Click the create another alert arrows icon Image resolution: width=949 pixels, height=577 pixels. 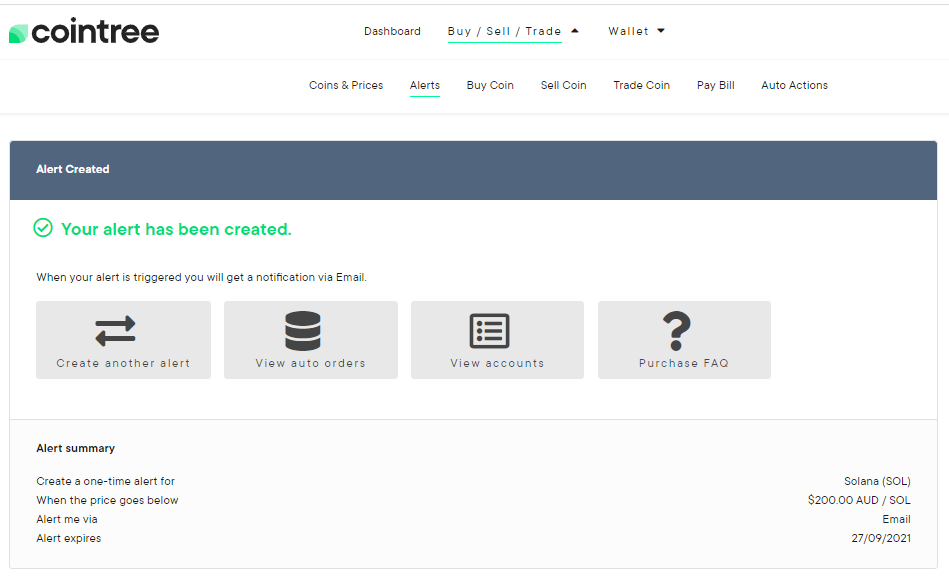pyautogui.click(x=116, y=331)
